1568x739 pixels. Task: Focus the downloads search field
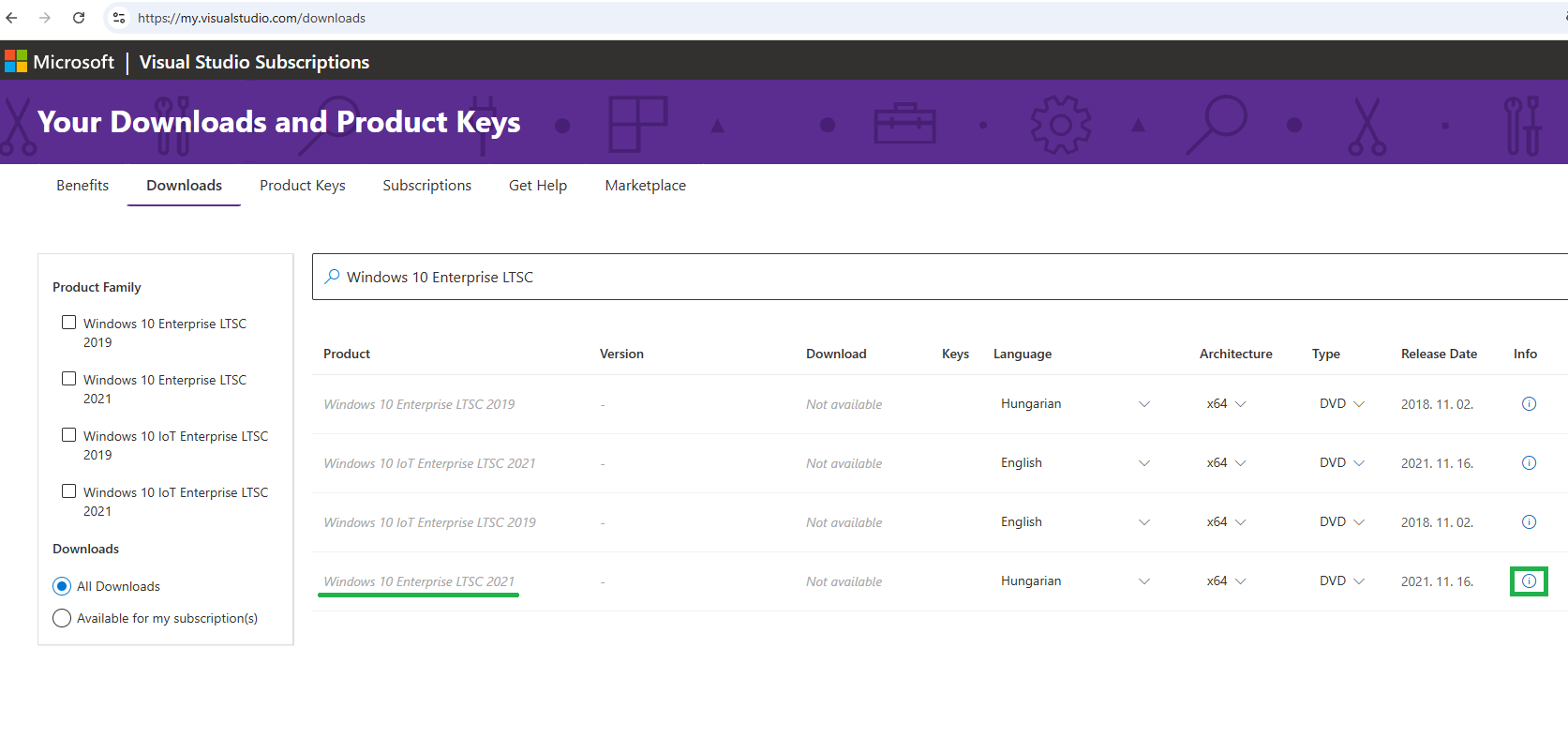pyautogui.click(x=940, y=277)
